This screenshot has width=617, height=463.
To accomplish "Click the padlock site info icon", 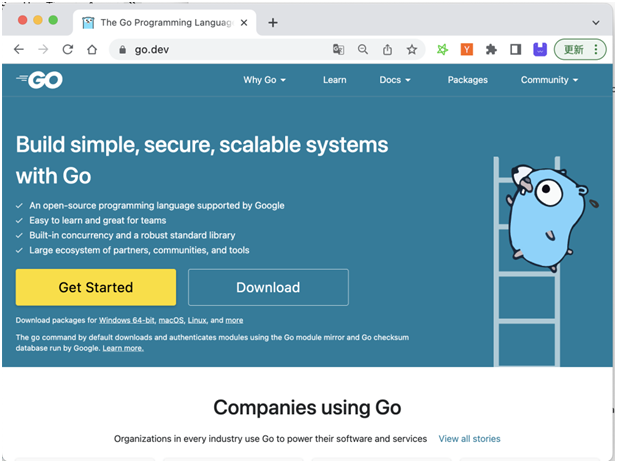I will click(x=122, y=50).
